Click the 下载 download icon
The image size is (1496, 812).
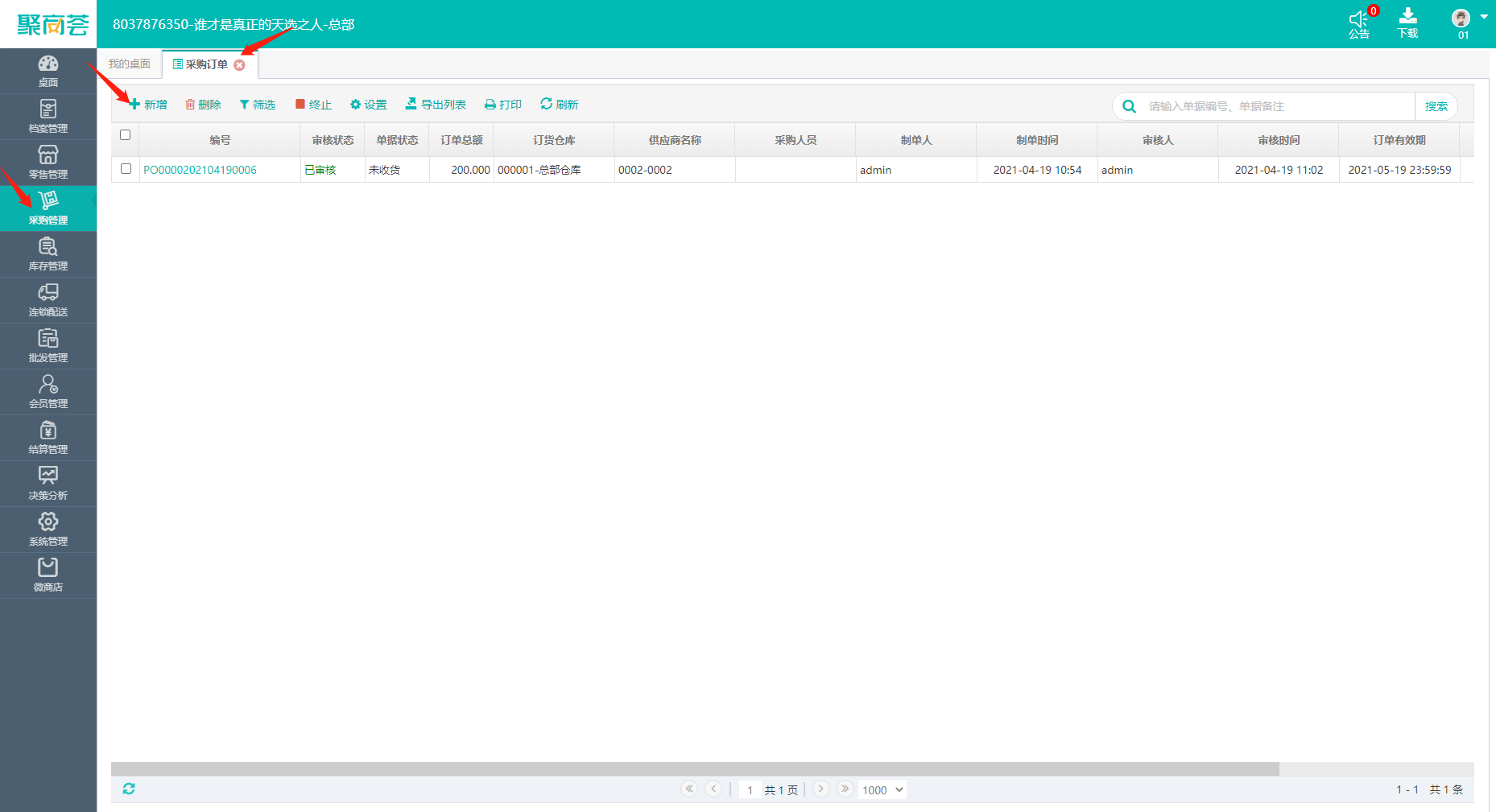click(1407, 17)
